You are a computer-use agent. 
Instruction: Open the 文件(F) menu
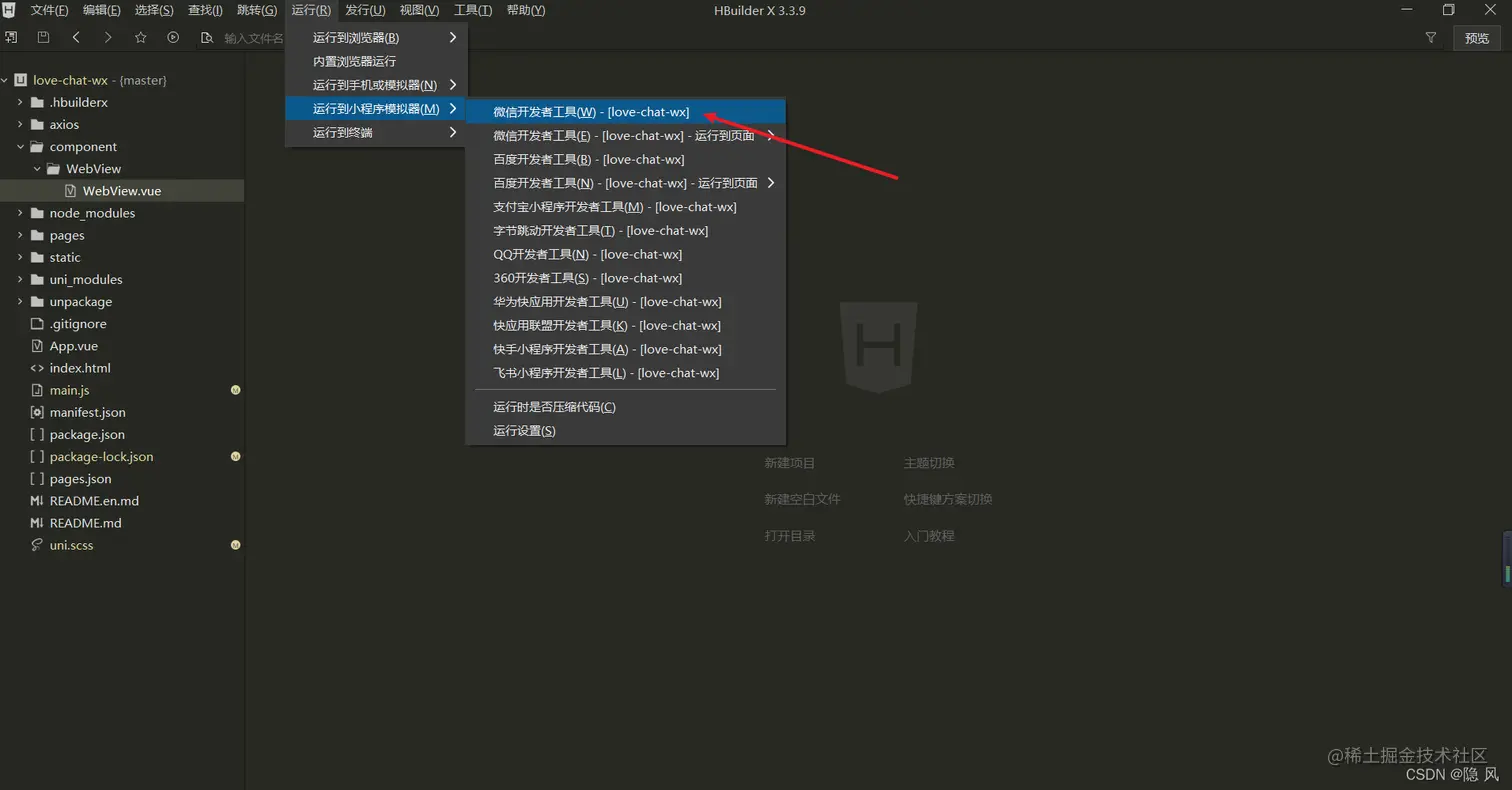click(x=49, y=10)
